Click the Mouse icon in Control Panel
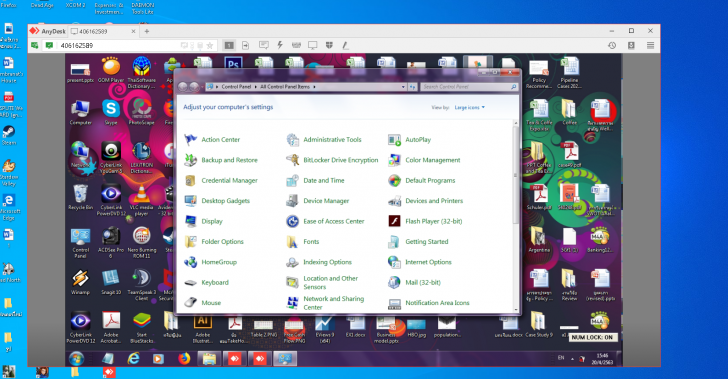 (190, 303)
